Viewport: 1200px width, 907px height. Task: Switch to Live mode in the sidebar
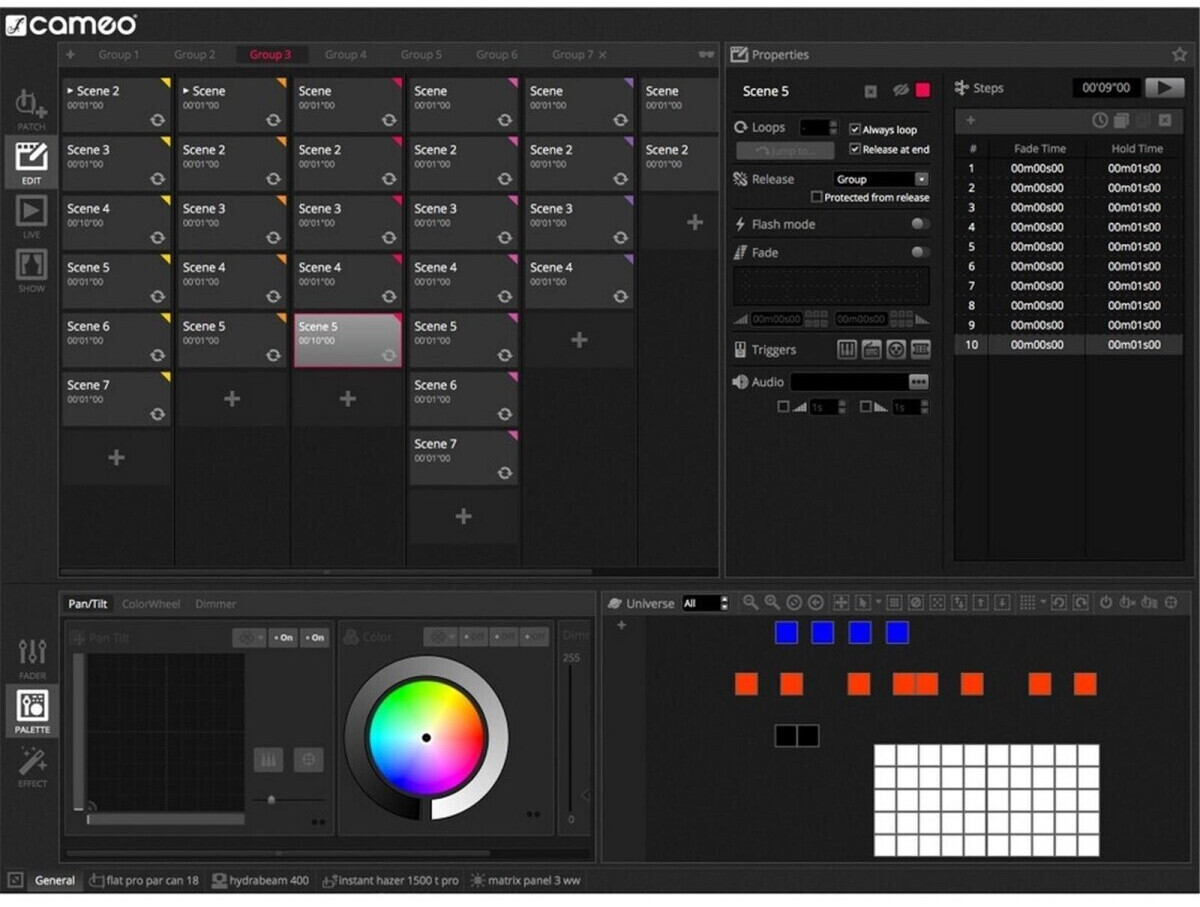[31, 212]
